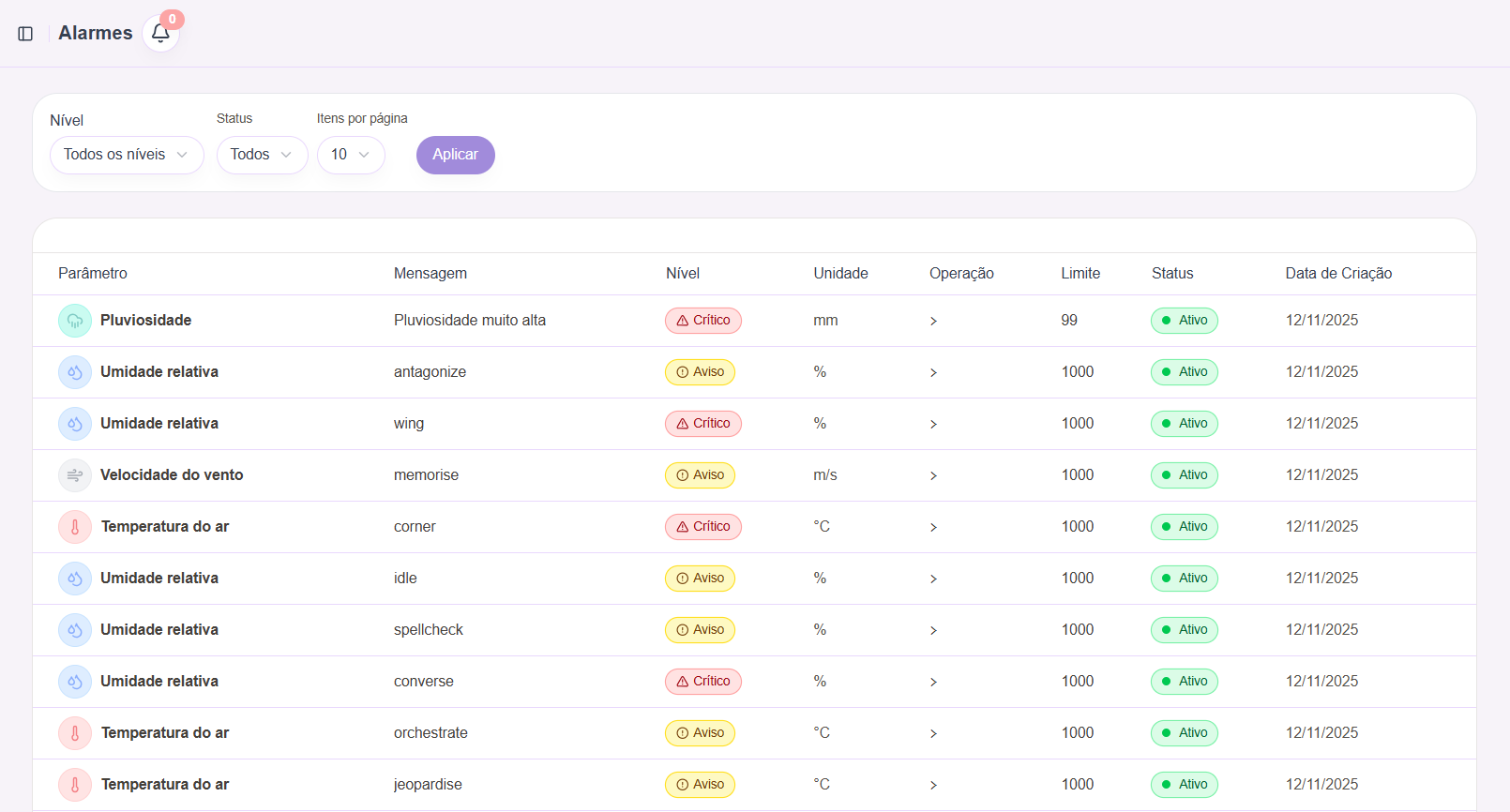Click the 'm/s' unit cell

click(825, 475)
